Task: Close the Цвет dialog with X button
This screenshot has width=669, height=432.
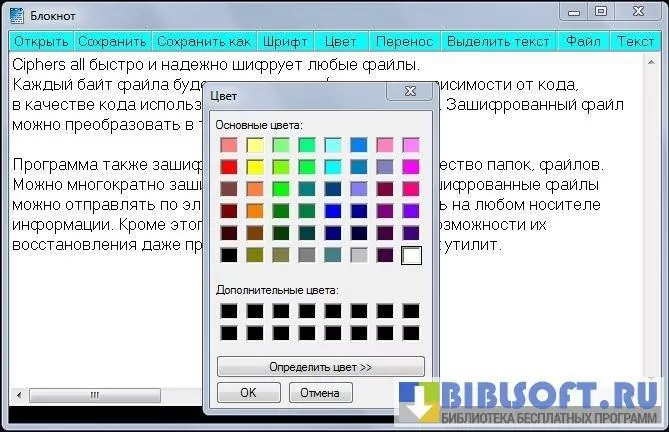Action: 408,91
